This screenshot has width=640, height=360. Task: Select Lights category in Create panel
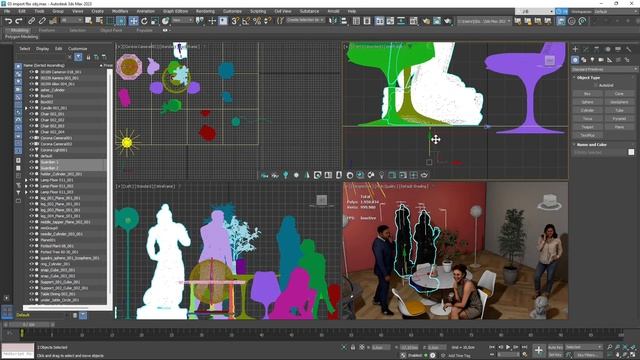(x=592, y=60)
